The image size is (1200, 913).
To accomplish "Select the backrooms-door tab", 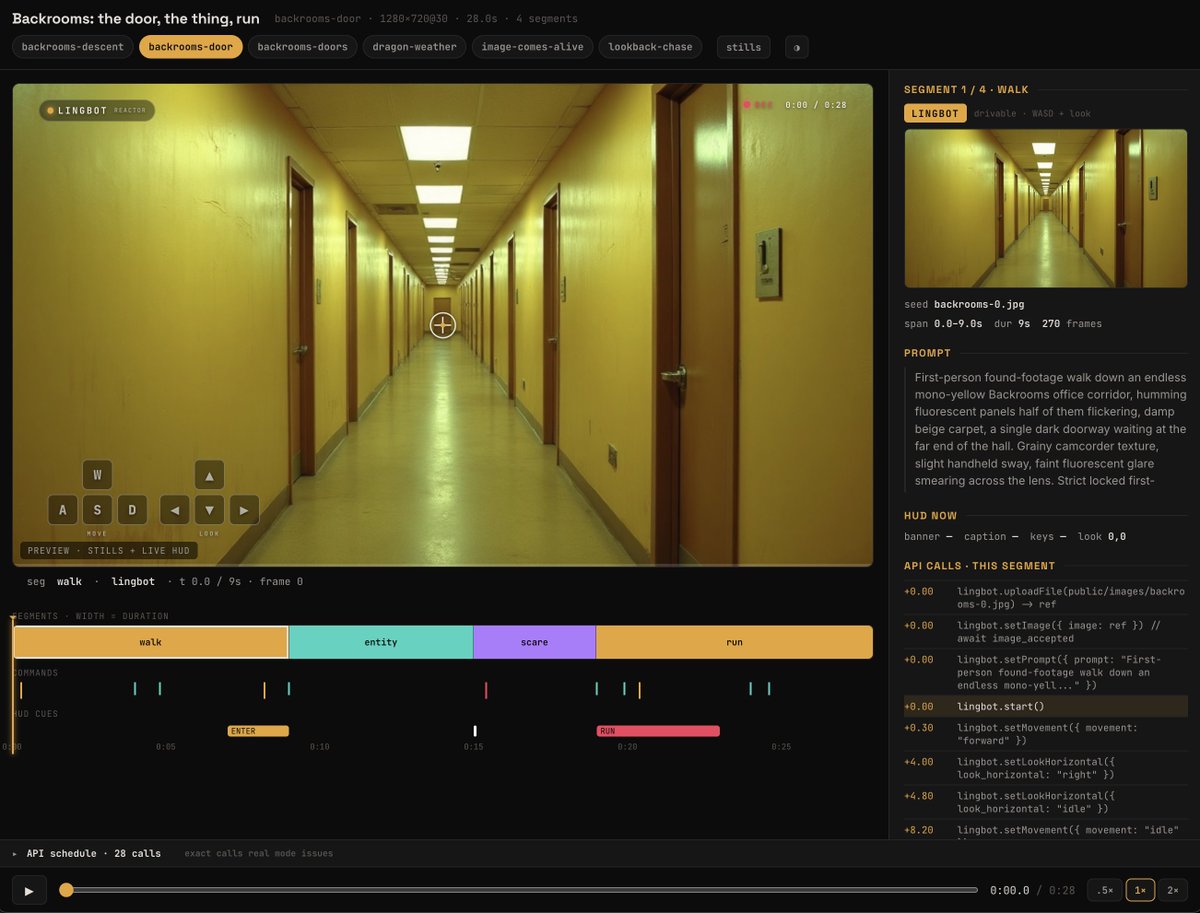I will 190,47.
